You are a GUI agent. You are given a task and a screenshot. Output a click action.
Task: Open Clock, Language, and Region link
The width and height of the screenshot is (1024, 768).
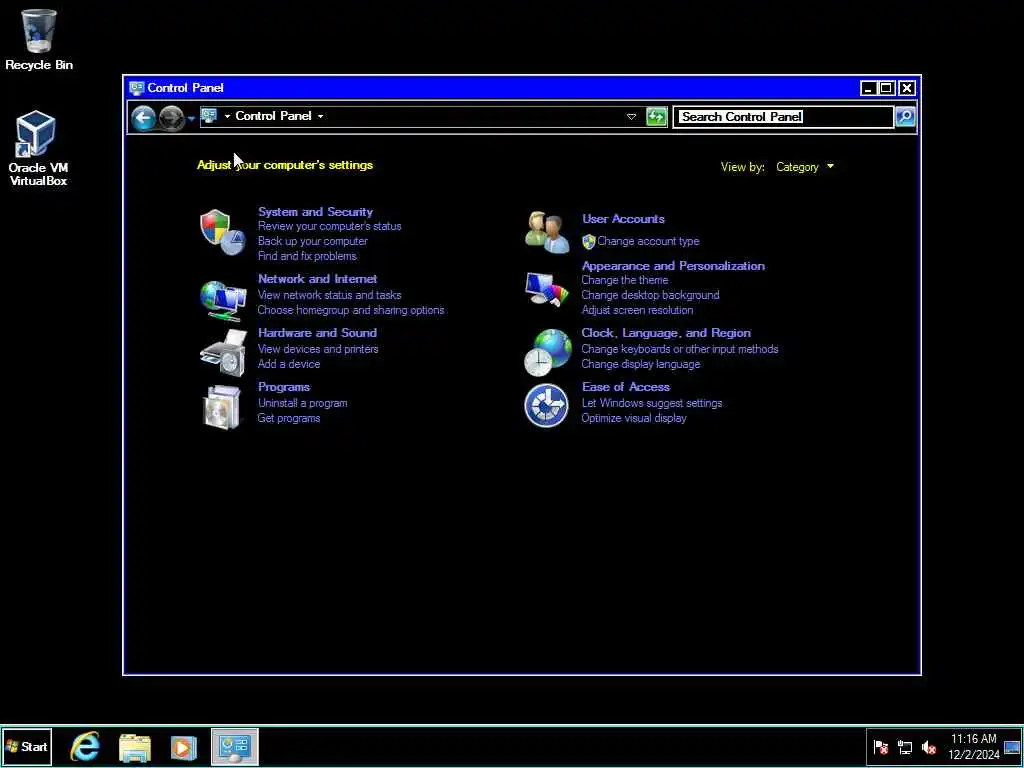[666, 333]
